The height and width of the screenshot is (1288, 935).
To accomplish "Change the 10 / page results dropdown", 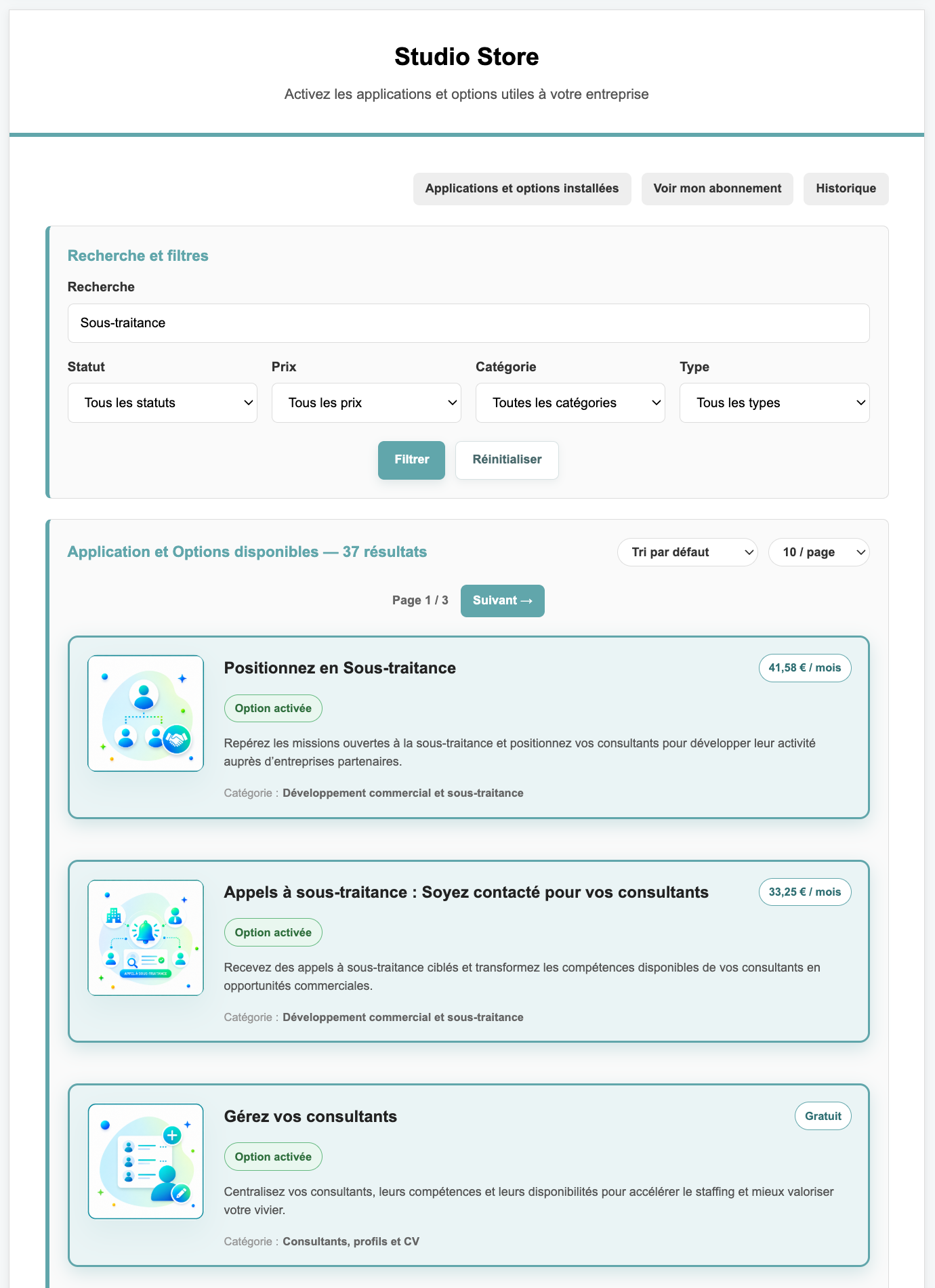I will [819, 552].
